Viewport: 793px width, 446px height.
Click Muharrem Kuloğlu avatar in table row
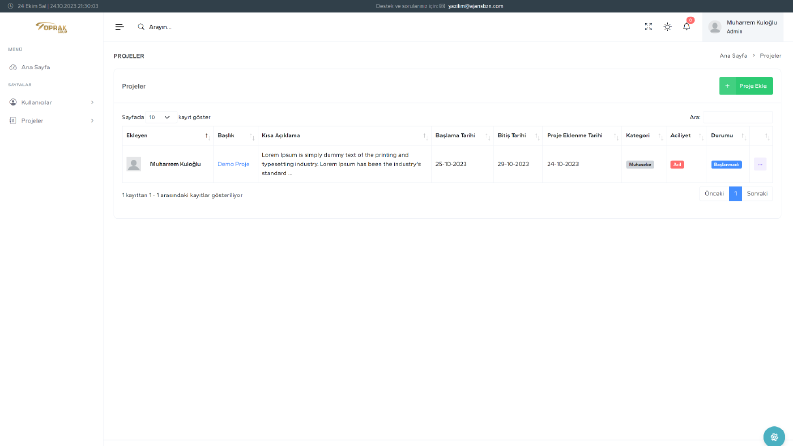coord(134,164)
